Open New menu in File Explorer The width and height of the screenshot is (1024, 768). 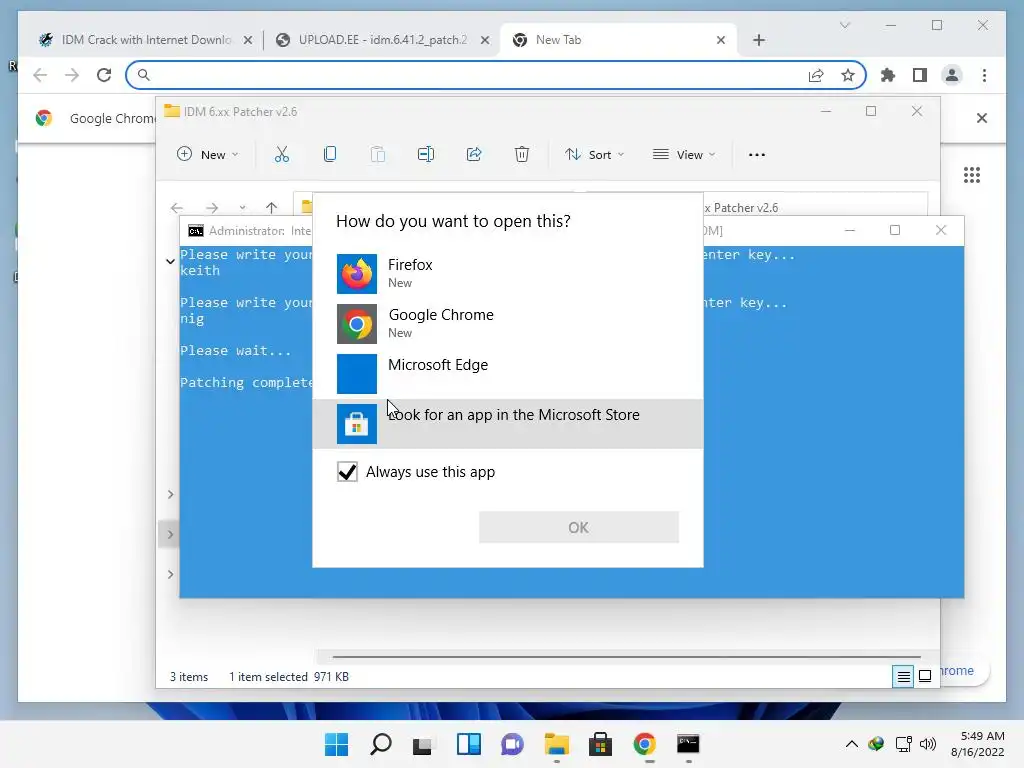pyautogui.click(x=208, y=155)
